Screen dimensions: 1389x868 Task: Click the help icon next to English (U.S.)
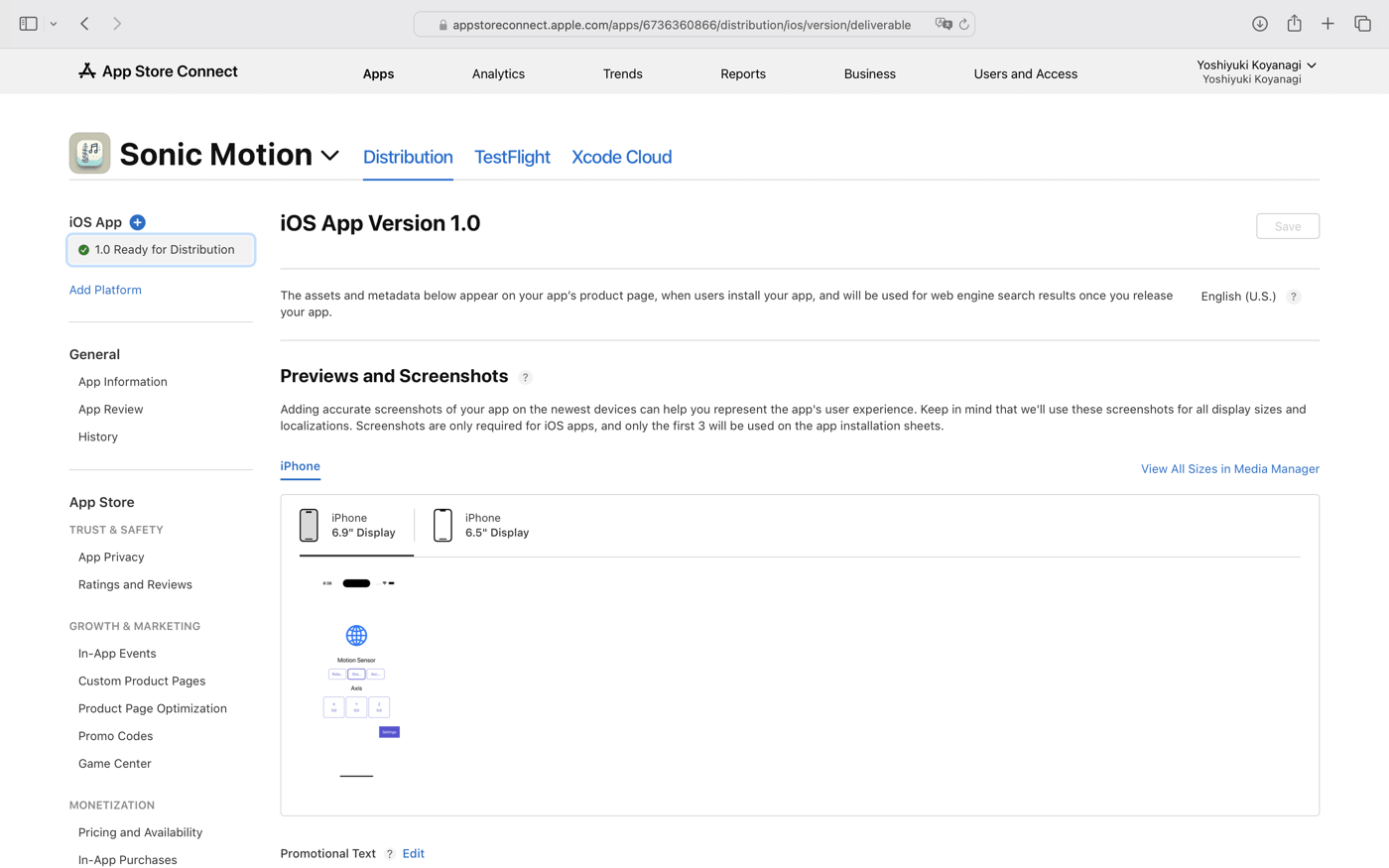click(1293, 296)
